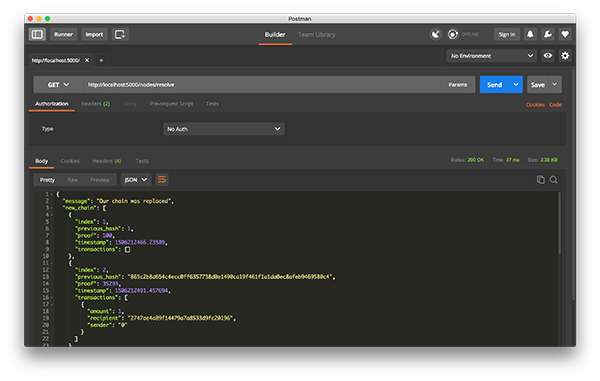Toggle the sidebar panel icon
Screen dimensions: 600x381
point(37,34)
